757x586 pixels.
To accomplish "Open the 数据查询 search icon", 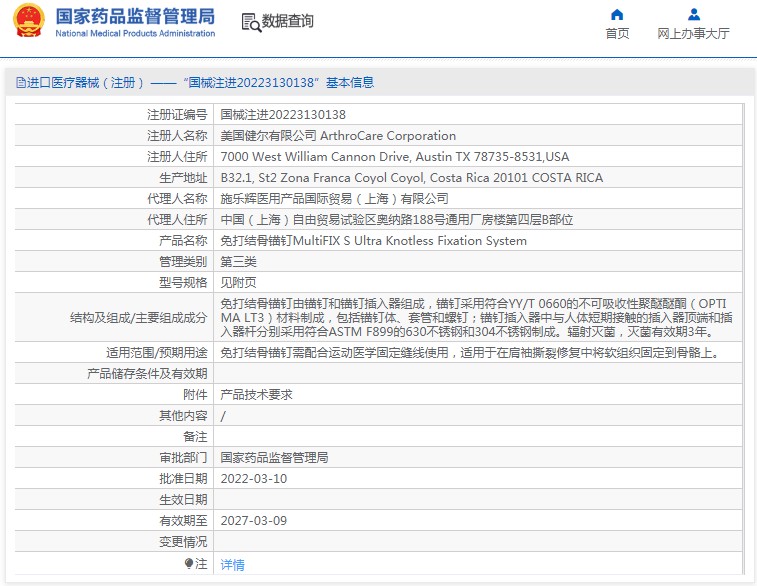I will [251, 23].
